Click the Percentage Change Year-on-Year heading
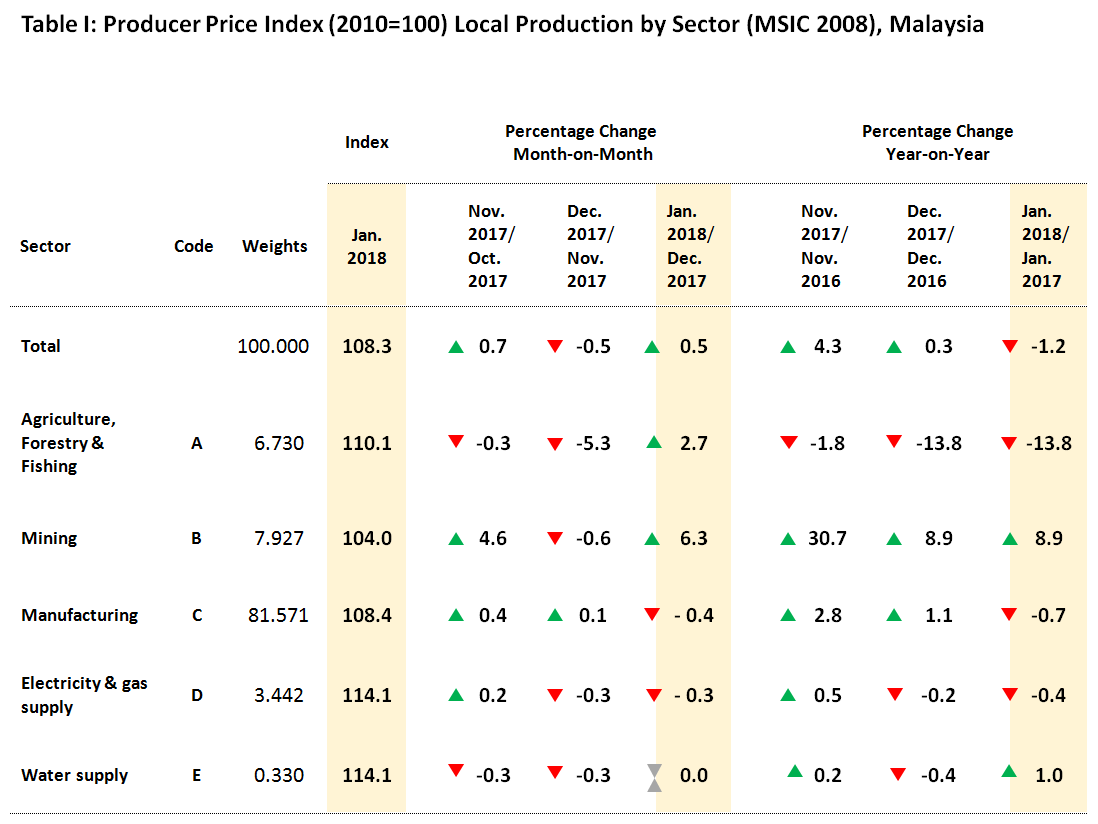Screen dimensions: 1098x824 pyautogui.click(x=937, y=143)
